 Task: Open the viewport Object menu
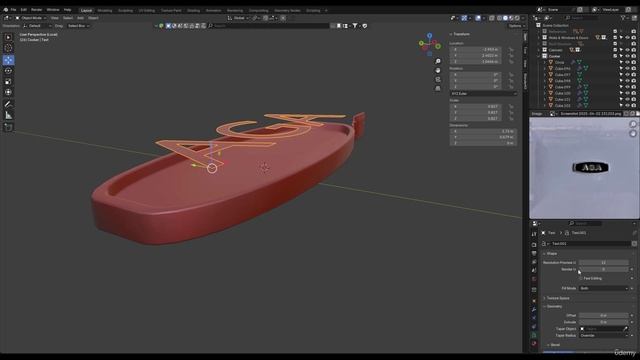[x=93, y=18]
